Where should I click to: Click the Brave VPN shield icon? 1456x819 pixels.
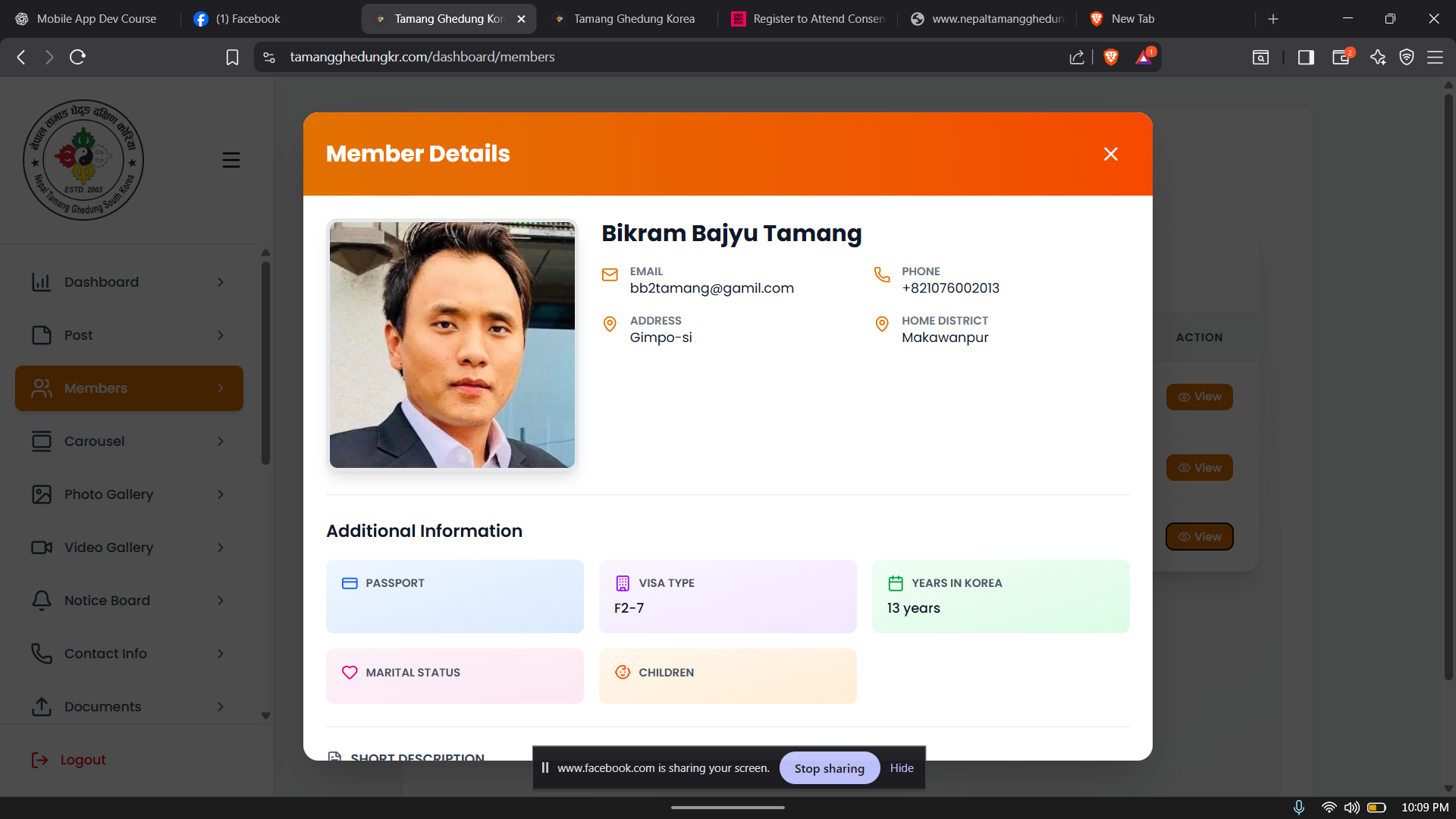pyautogui.click(x=1407, y=57)
